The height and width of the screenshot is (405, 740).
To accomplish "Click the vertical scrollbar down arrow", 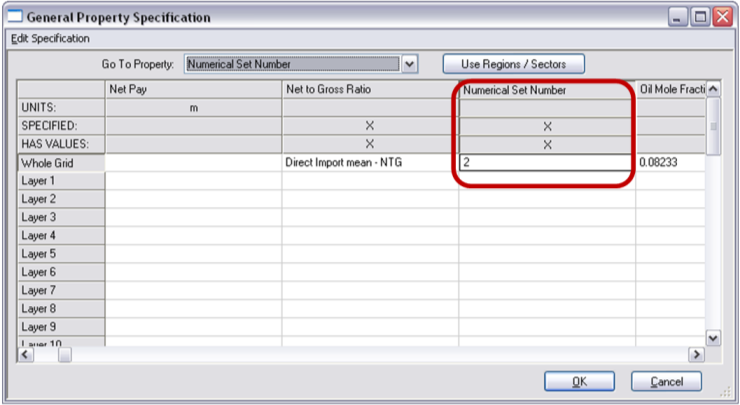I will tap(713, 339).
